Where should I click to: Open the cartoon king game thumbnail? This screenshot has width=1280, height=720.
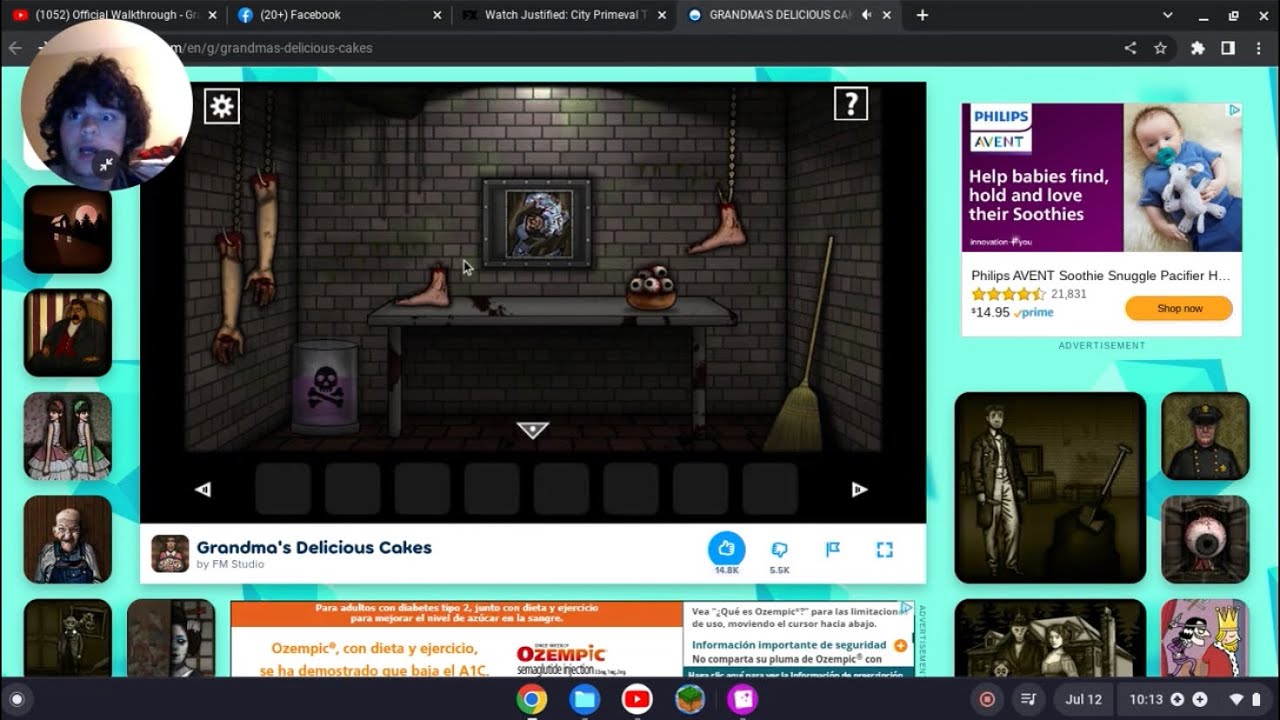[1205, 638]
